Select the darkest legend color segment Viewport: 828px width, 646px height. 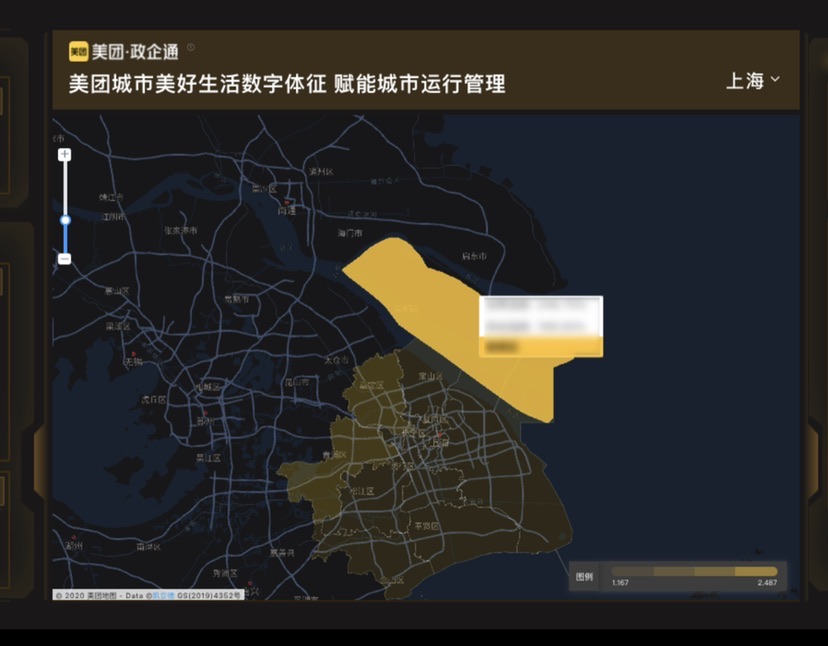pos(633,571)
